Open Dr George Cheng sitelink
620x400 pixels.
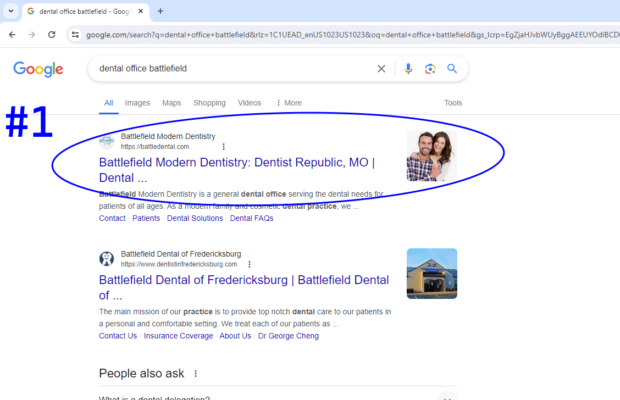(x=288, y=336)
